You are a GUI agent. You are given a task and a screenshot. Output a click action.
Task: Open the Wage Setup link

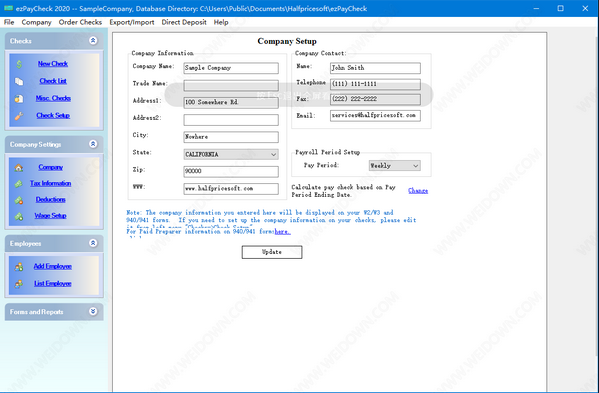(x=50, y=216)
